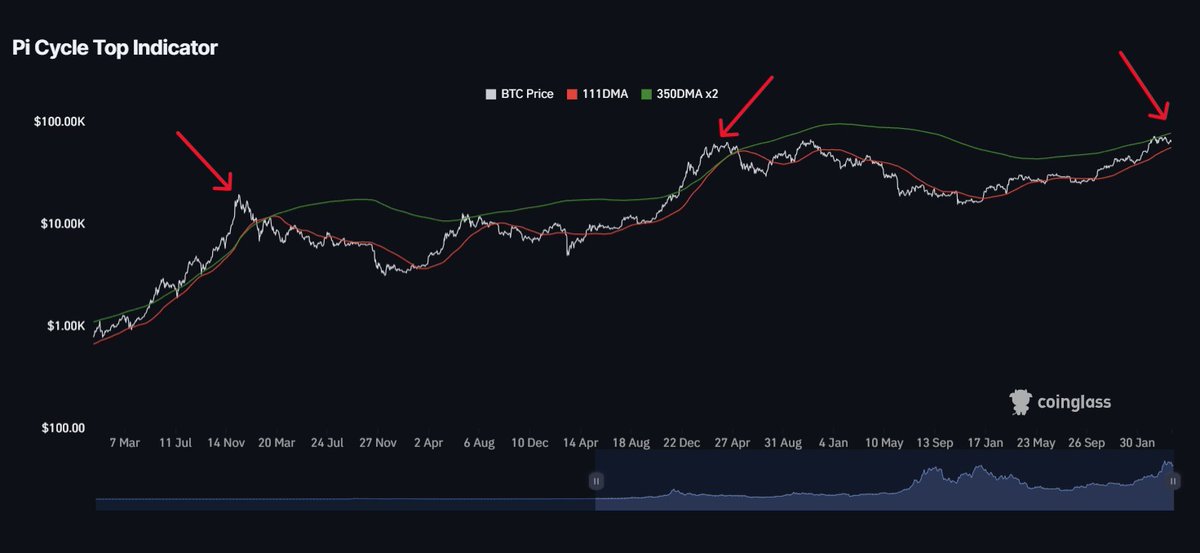Grab the left range slider handle
The image size is (1200, 553).
[596, 481]
